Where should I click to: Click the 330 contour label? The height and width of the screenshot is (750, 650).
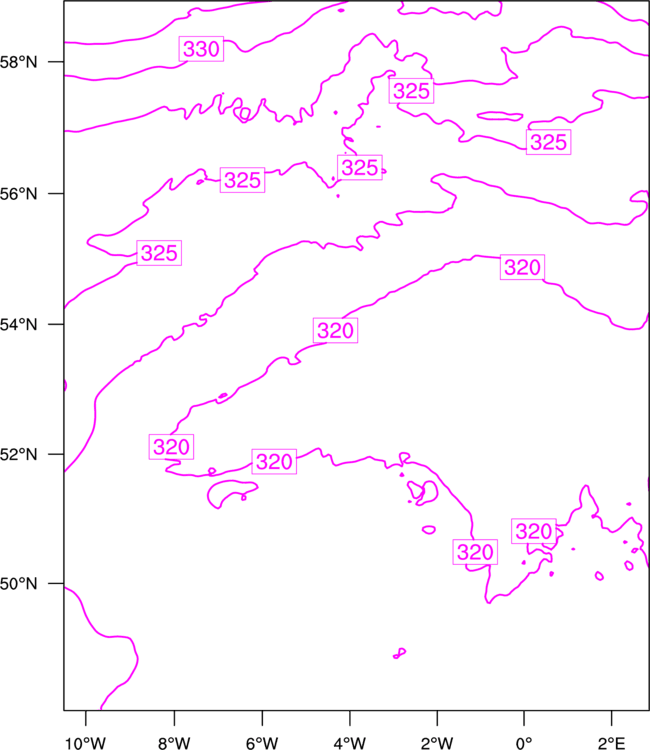201,49
